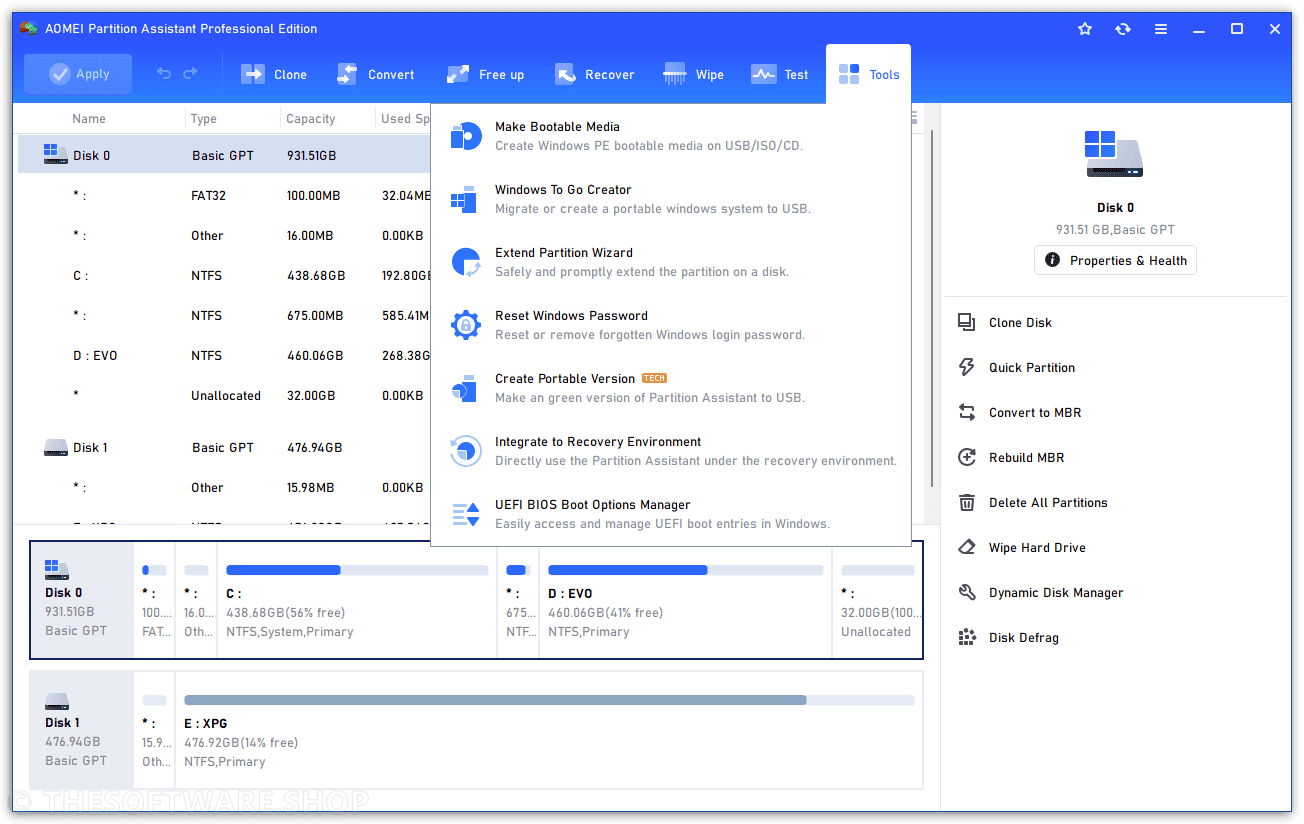Viewport: 1304px width, 824px height.
Task: Click Disk Defrag
Action: (x=1023, y=637)
